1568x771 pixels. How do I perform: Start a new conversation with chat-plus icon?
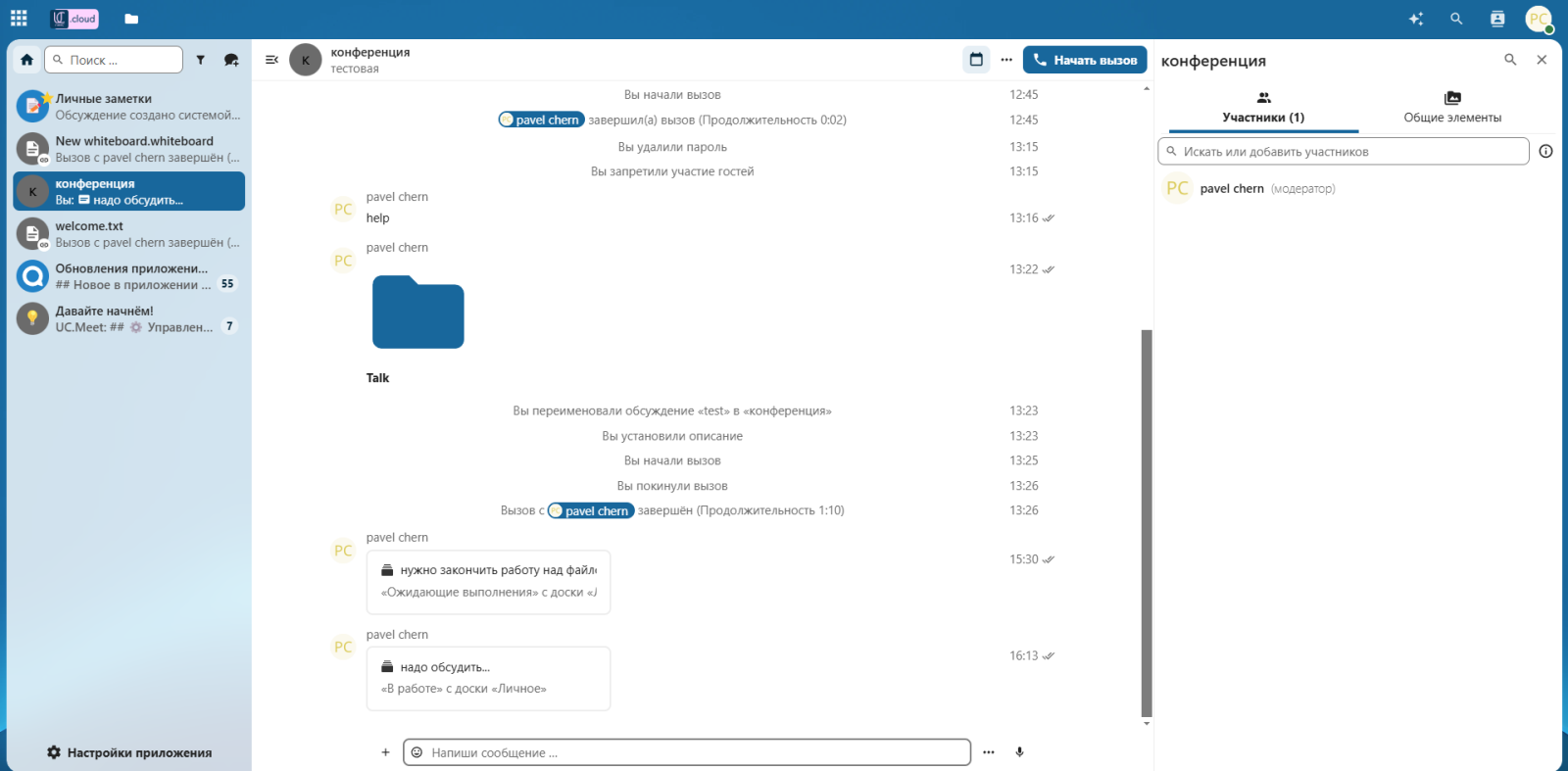pyautogui.click(x=231, y=60)
